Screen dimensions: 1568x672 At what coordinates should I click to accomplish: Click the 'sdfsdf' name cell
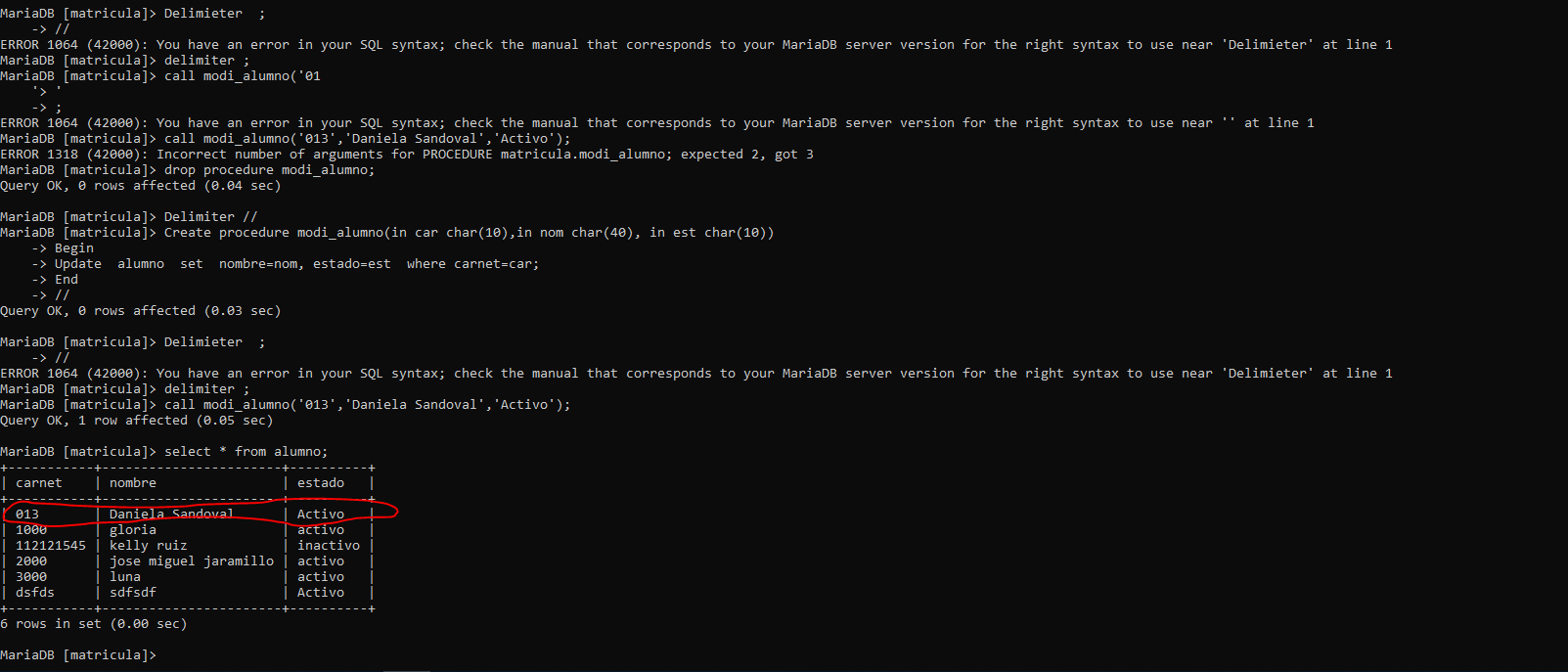click(x=133, y=593)
